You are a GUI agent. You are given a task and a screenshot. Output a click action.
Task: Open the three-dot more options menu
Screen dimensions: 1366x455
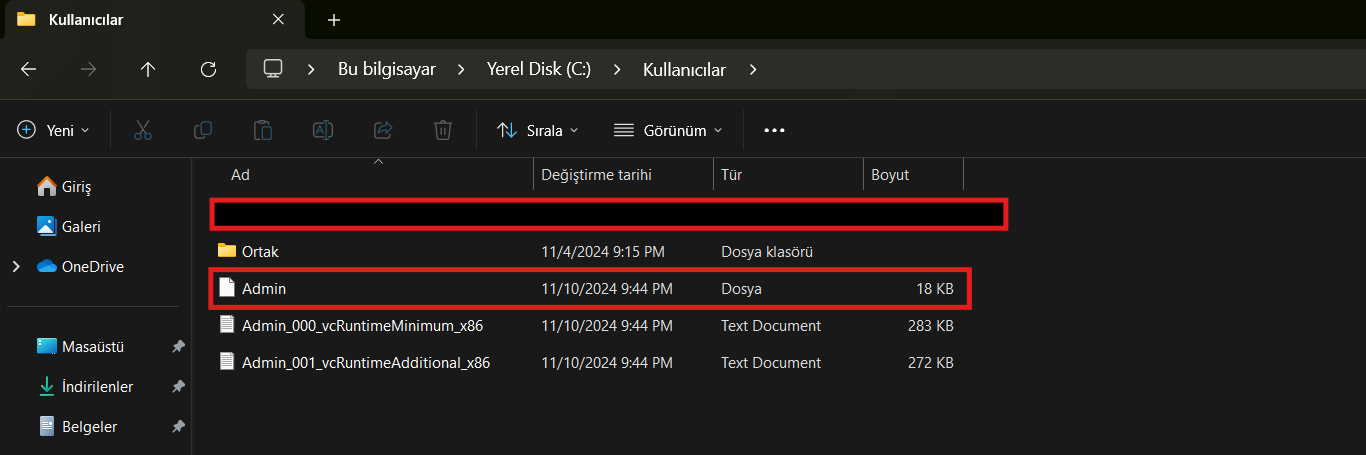click(x=774, y=130)
